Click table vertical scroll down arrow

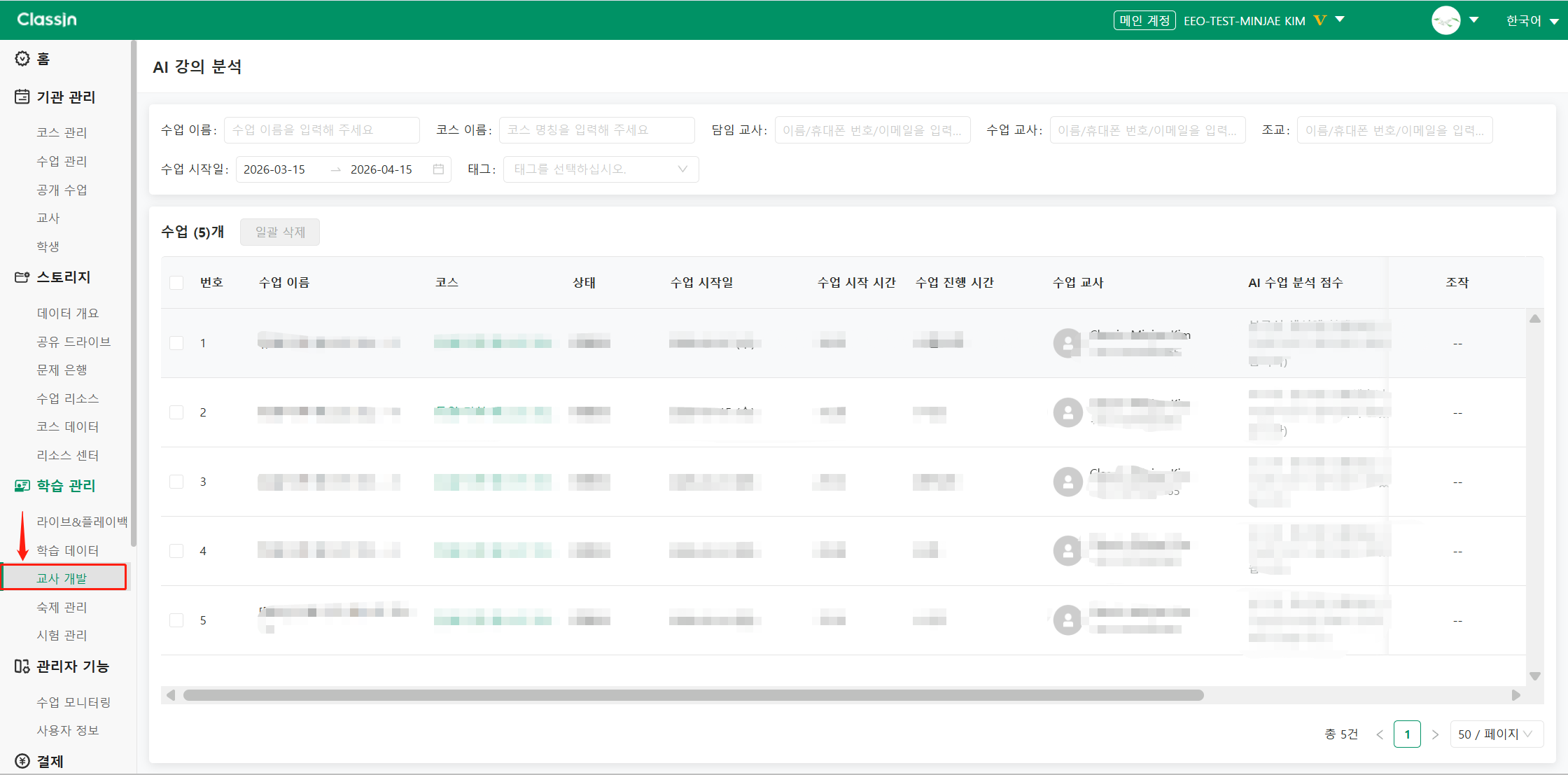pyautogui.click(x=1535, y=676)
